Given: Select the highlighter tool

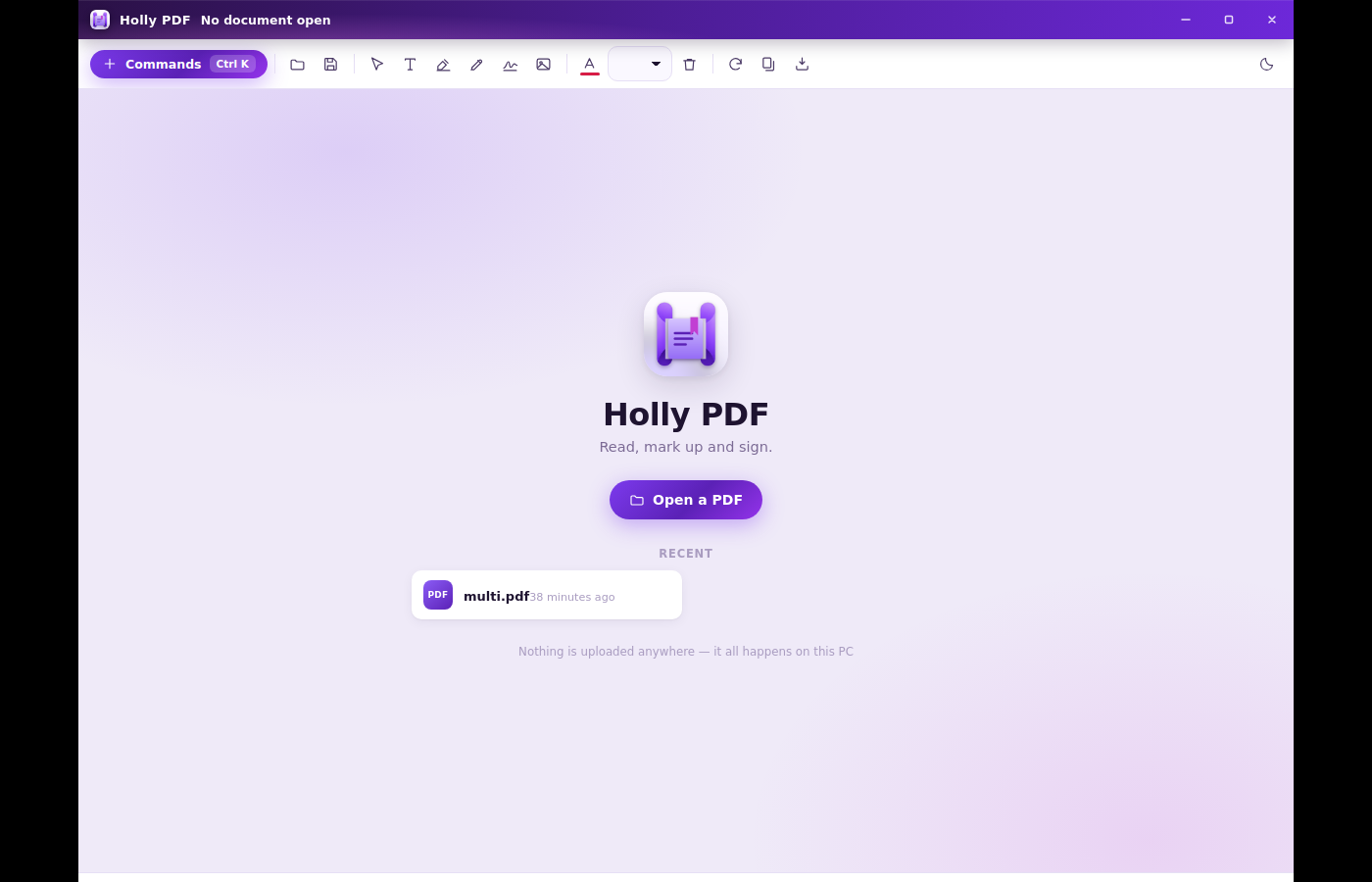Looking at the screenshot, I should 444,65.
